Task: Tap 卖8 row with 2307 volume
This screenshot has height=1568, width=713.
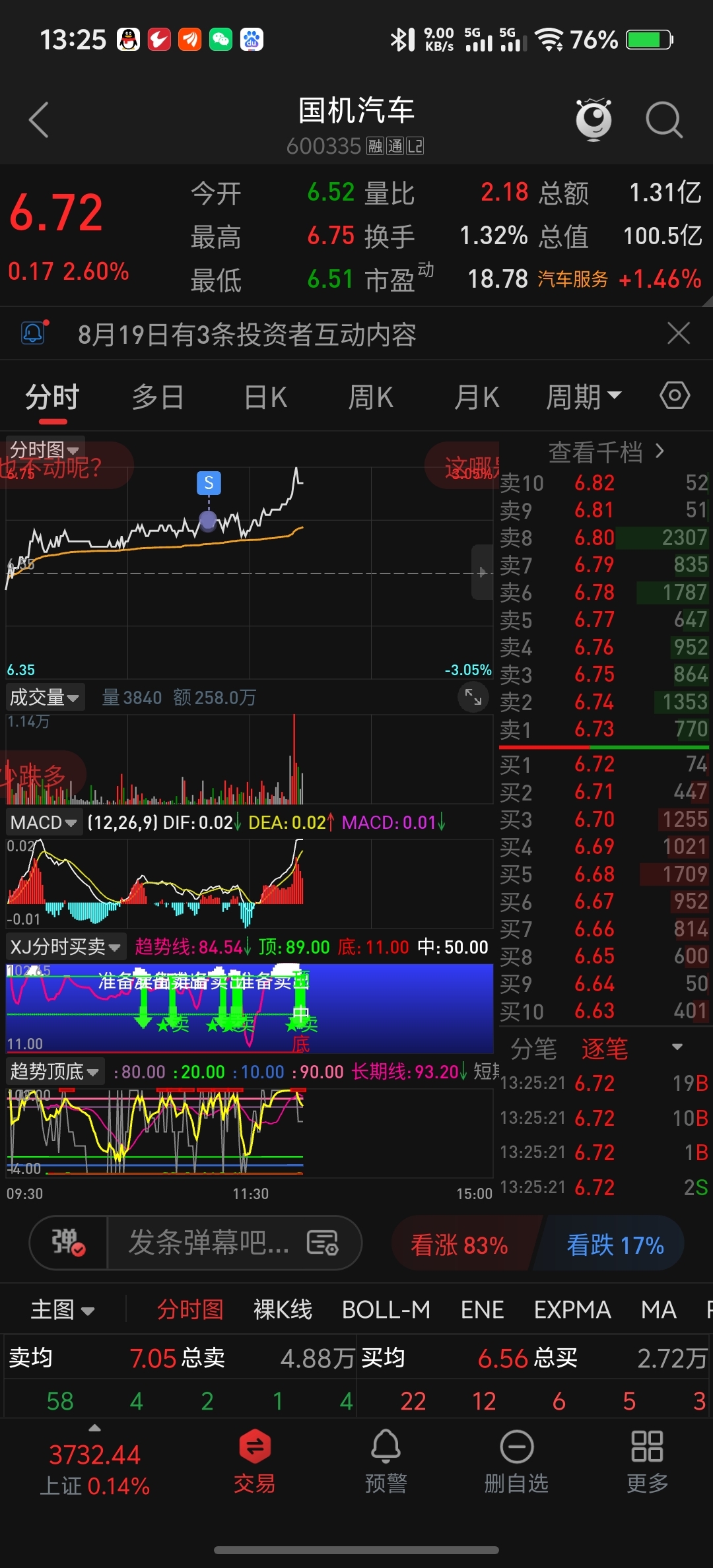Action: click(x=604, y=537)
